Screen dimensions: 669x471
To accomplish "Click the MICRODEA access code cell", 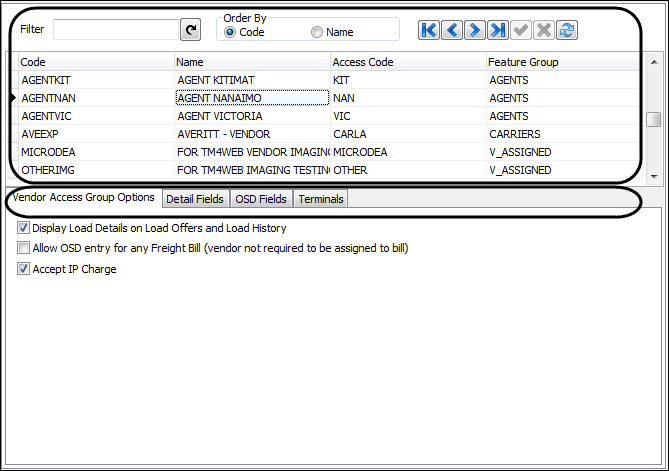I will coord(408,152).
